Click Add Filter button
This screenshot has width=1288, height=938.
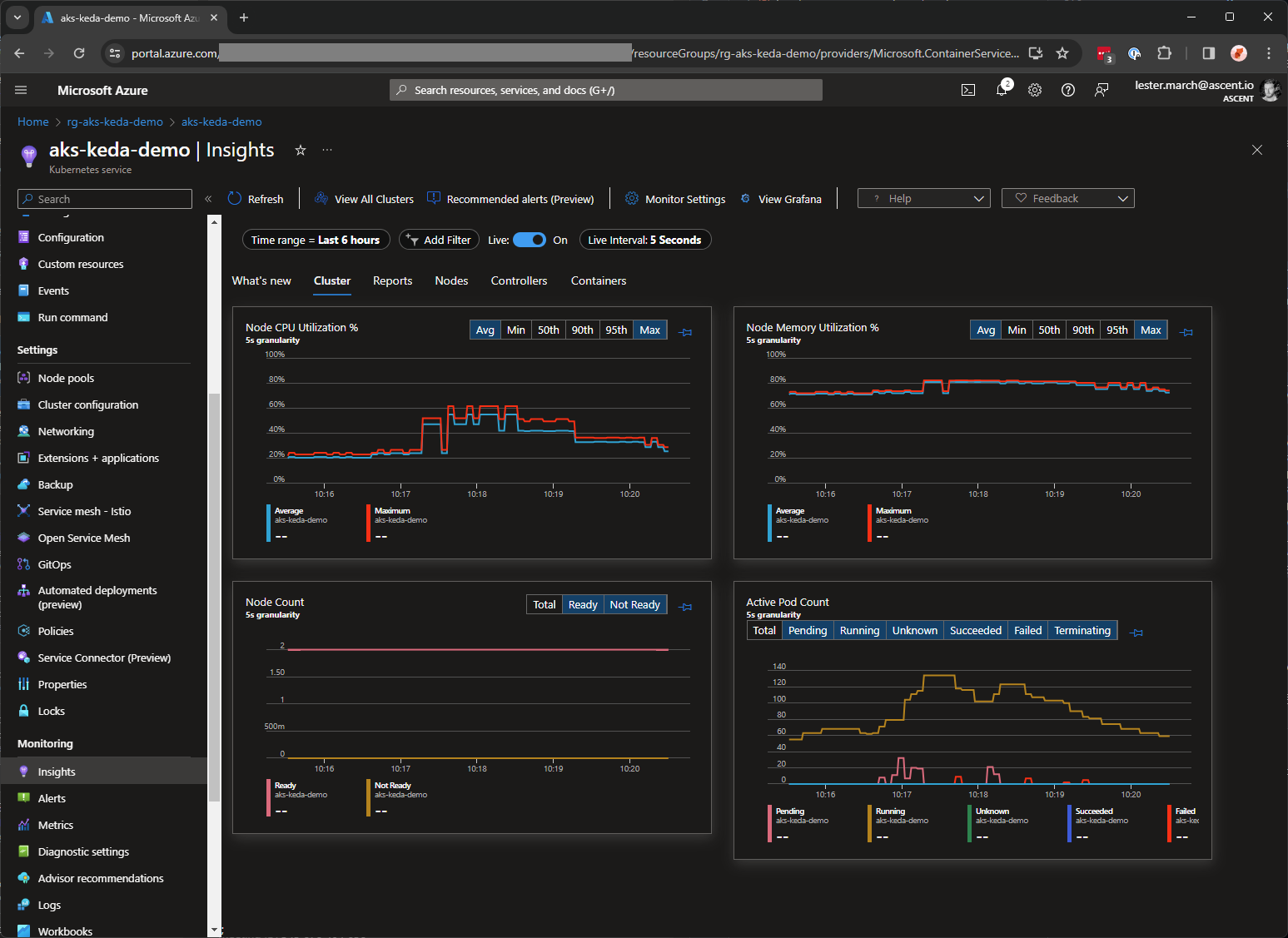click(x=439, y=240)
